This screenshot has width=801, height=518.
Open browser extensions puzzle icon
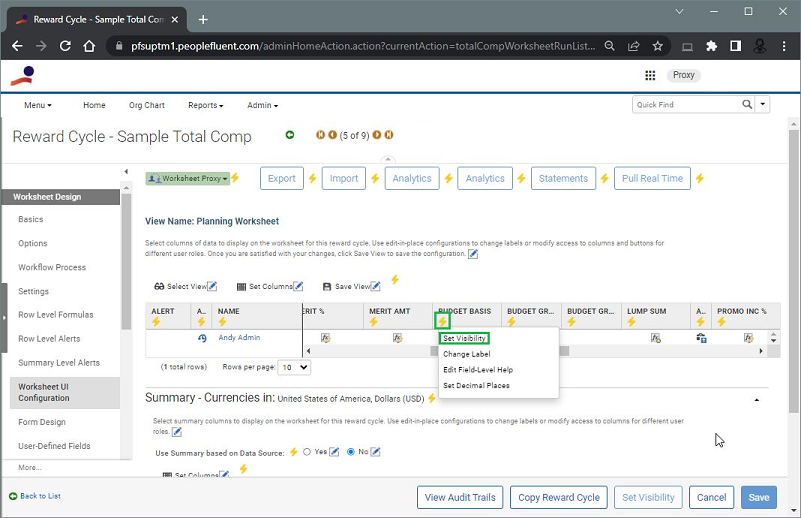[711, 46]
